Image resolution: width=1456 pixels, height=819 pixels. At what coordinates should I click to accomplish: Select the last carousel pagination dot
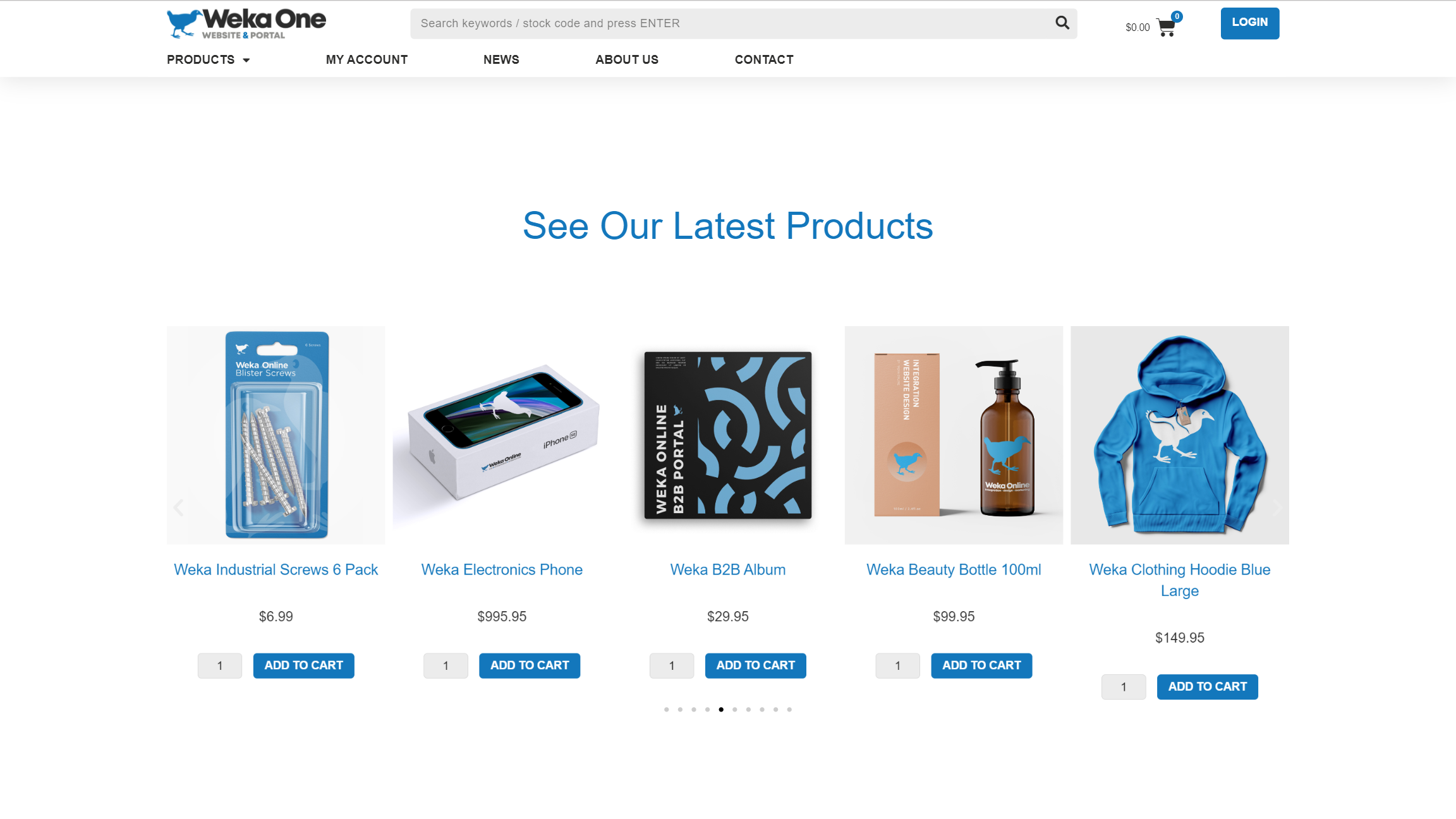tap(789, 709)
